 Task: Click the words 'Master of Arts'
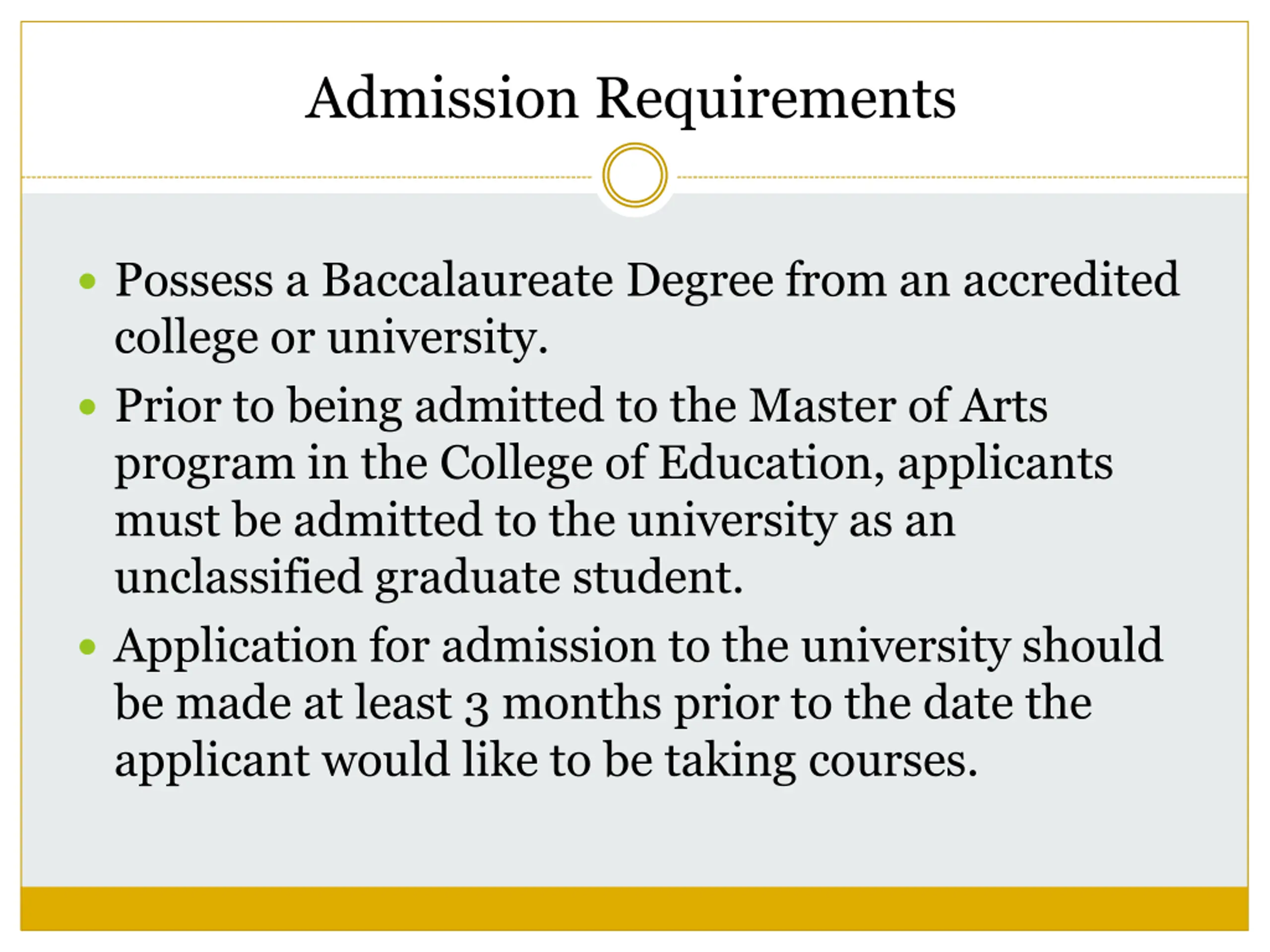pyautogui.click(x=898, y=406)
